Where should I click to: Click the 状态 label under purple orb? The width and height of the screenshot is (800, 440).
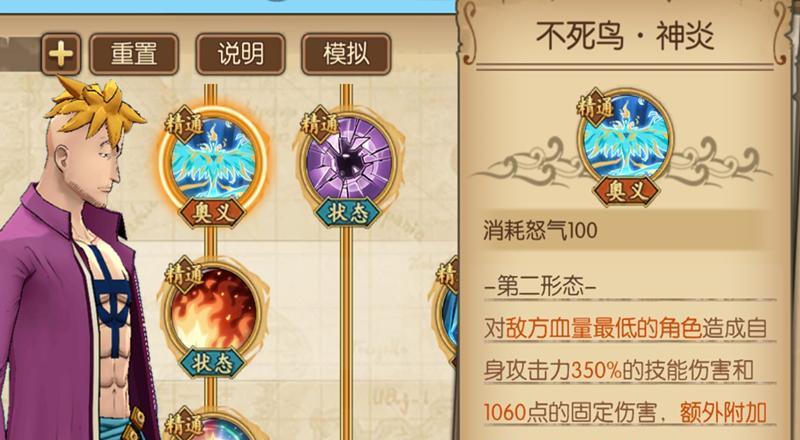[348, 211]
